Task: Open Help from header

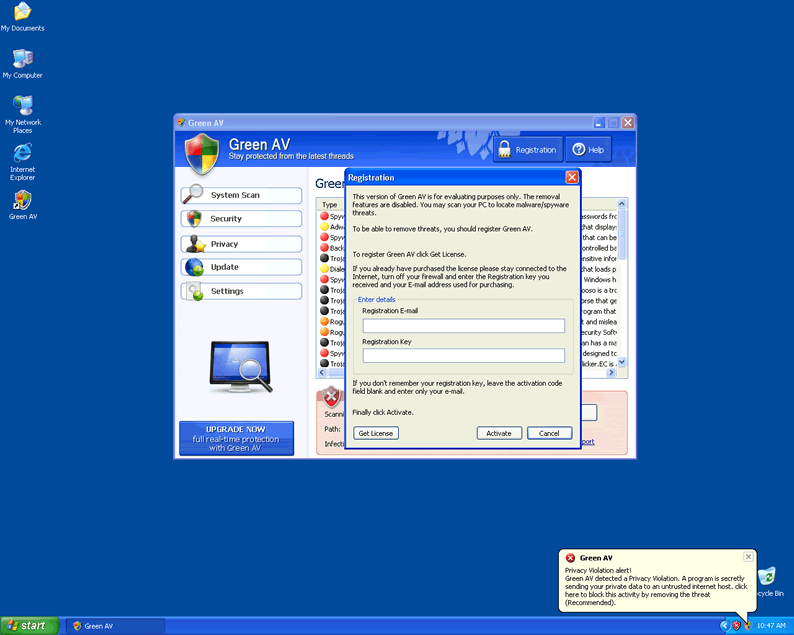Action: (588, 150)
